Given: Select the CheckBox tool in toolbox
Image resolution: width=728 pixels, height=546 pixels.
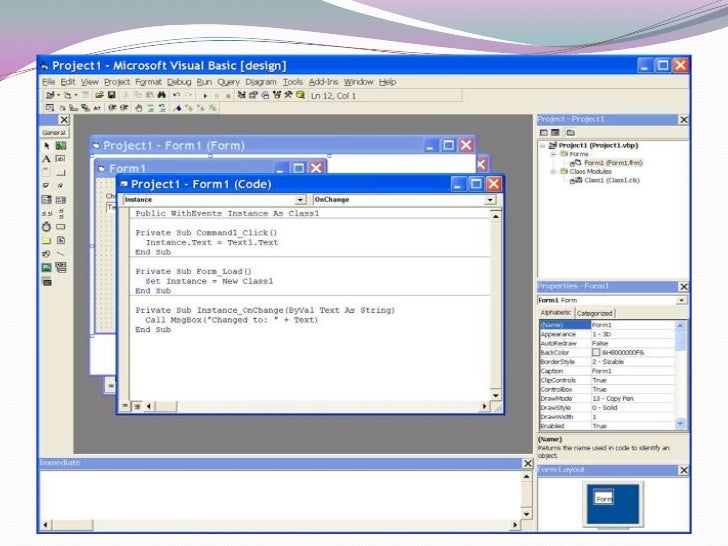Looking at the screenshot, I should [46, 186].
